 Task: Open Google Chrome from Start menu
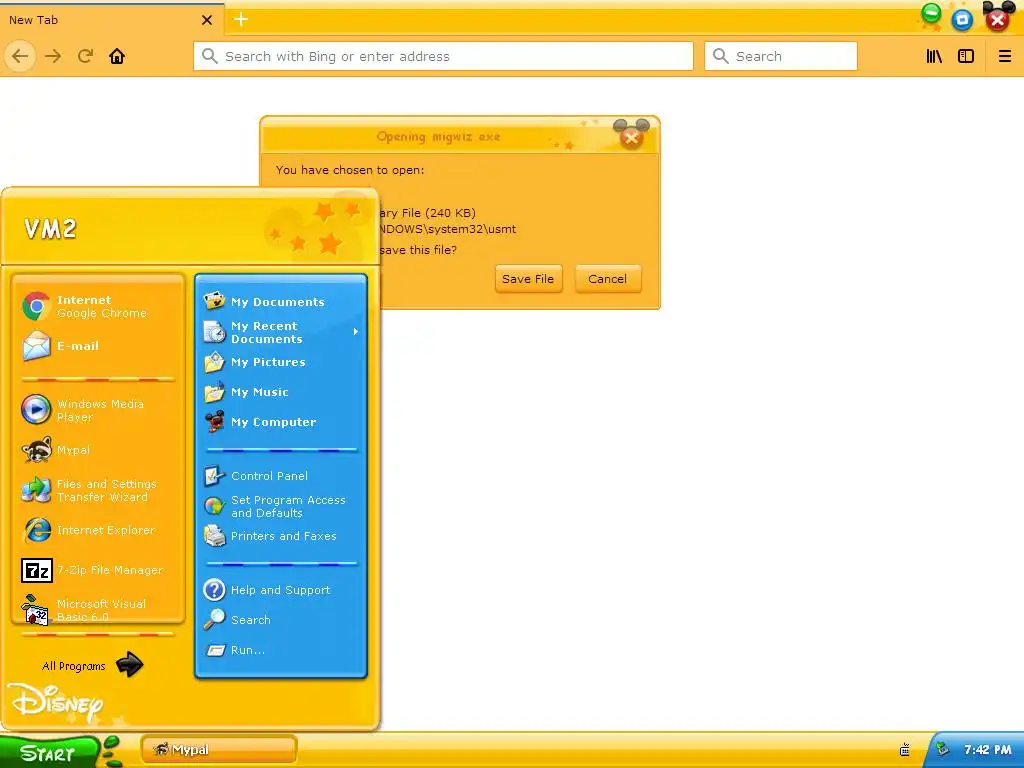[x=98, y=306]
